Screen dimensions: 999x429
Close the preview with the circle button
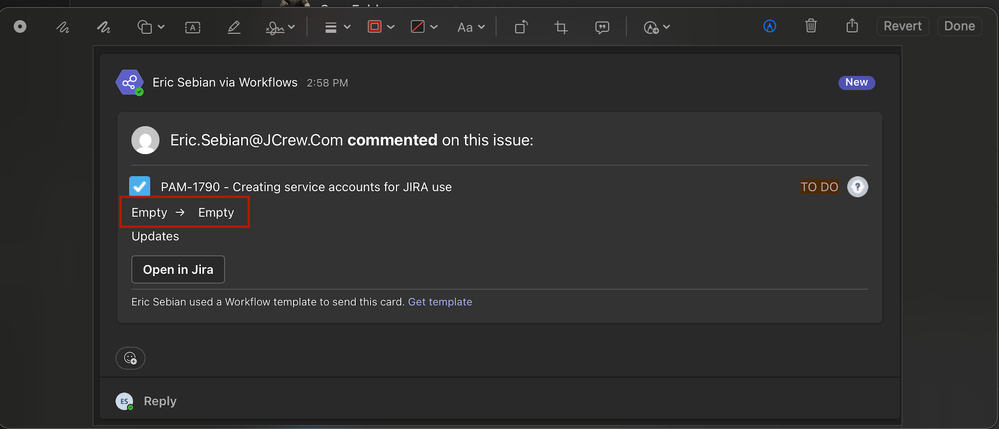(20, 27)
